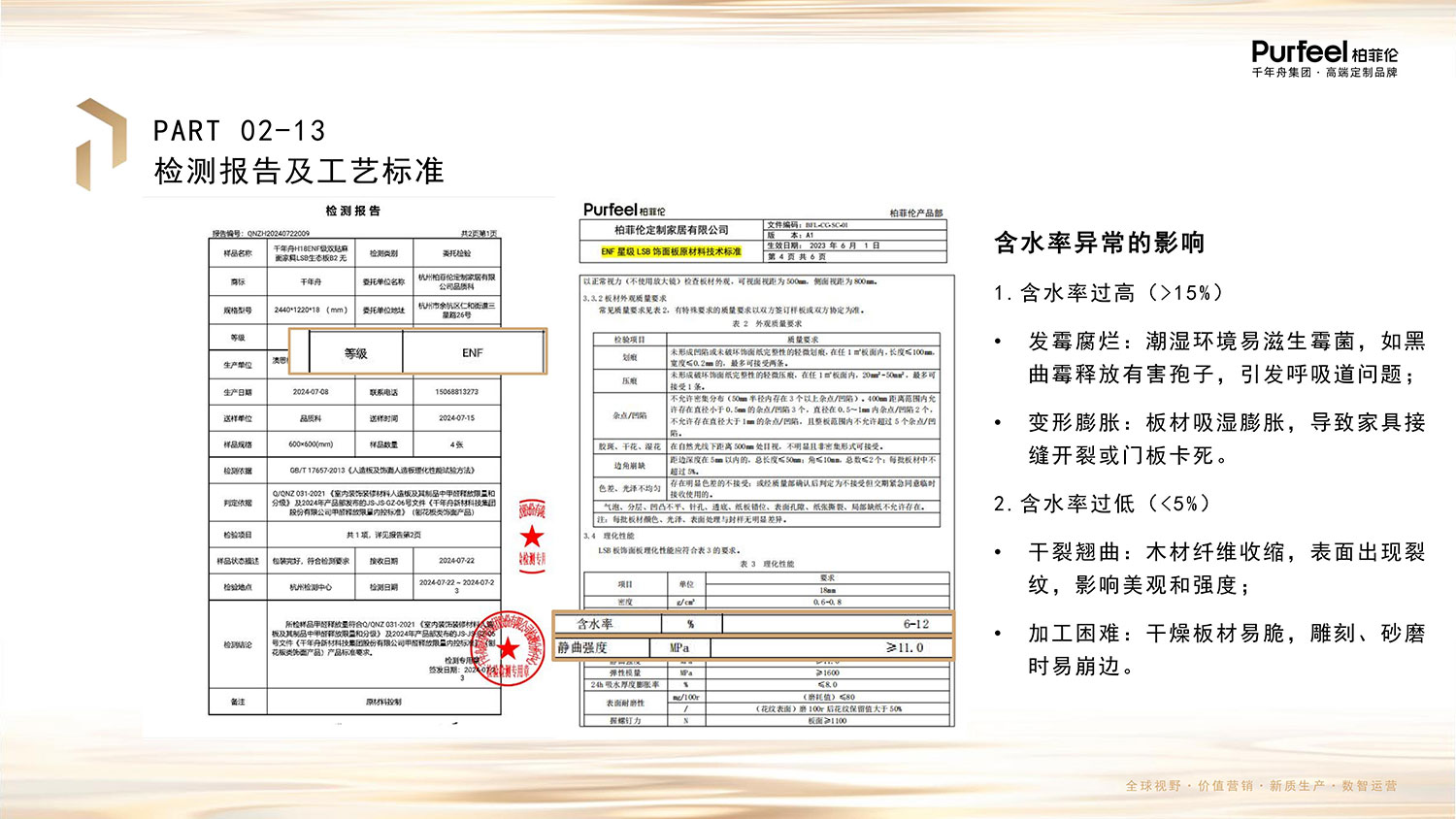Click the 共1项，详见报告第2页 cell
The image size is (1456, 819).
pyautogui.click(x=383, y=535)
